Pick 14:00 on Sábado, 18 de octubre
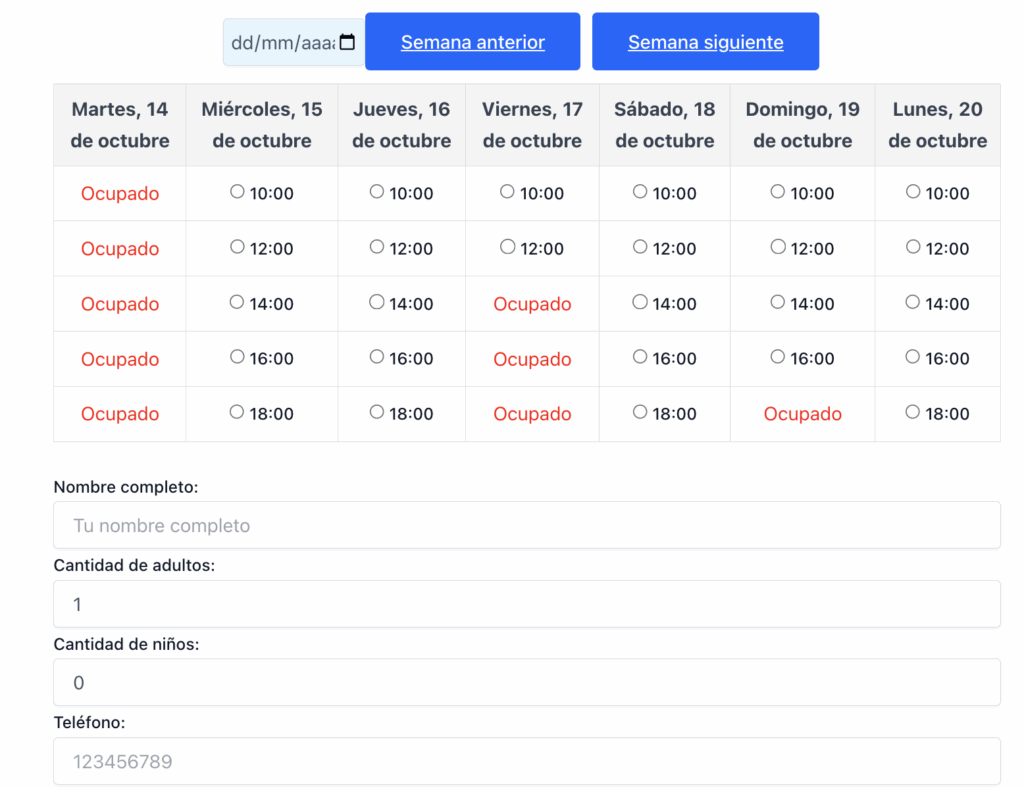 (x=640, y=302)
